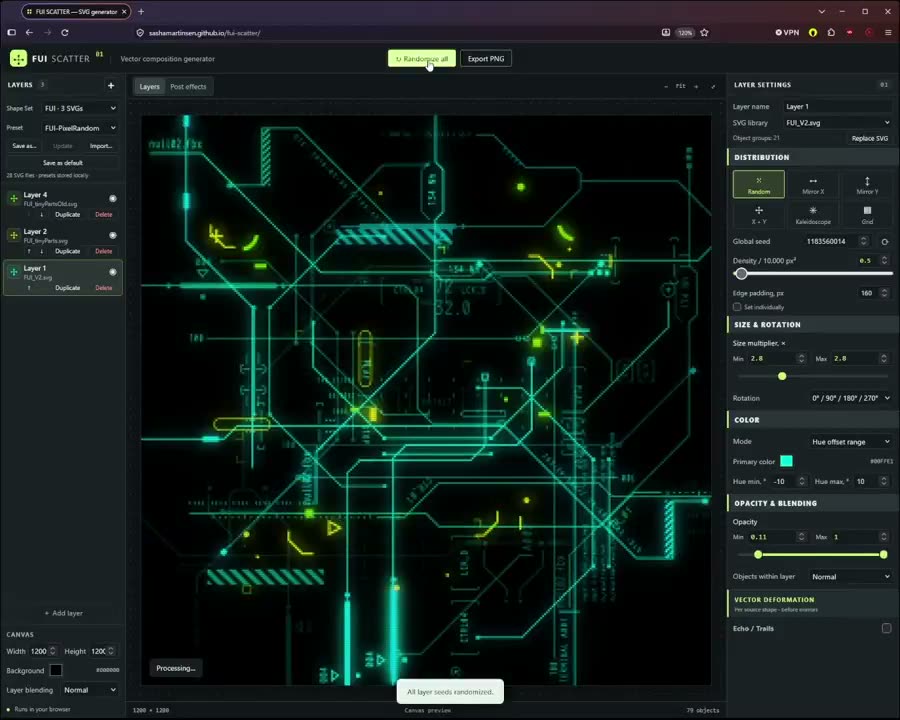Bookmark this page with the star icon
Image resolution: width=900 pixels, height=720 pixels.
point(704,33)
